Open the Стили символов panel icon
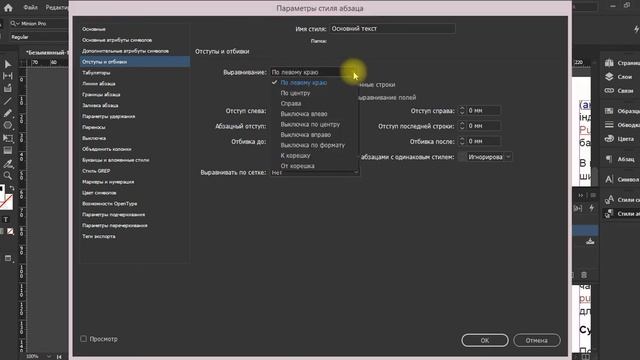This screenshot has width=640, height=360. click(x=609, y=199)
